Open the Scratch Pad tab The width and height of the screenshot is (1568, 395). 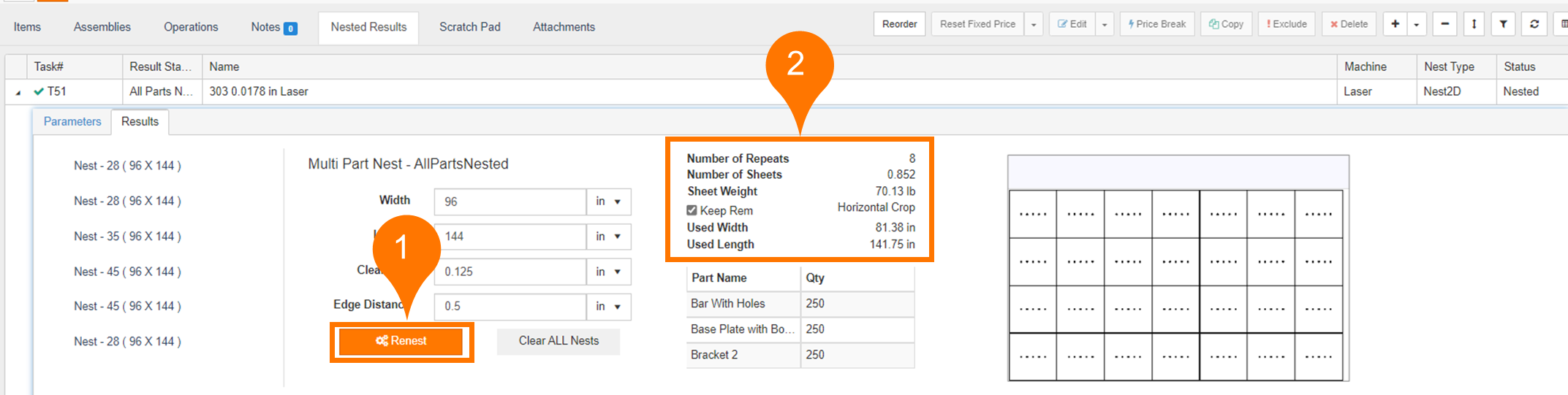coord(469,27)
